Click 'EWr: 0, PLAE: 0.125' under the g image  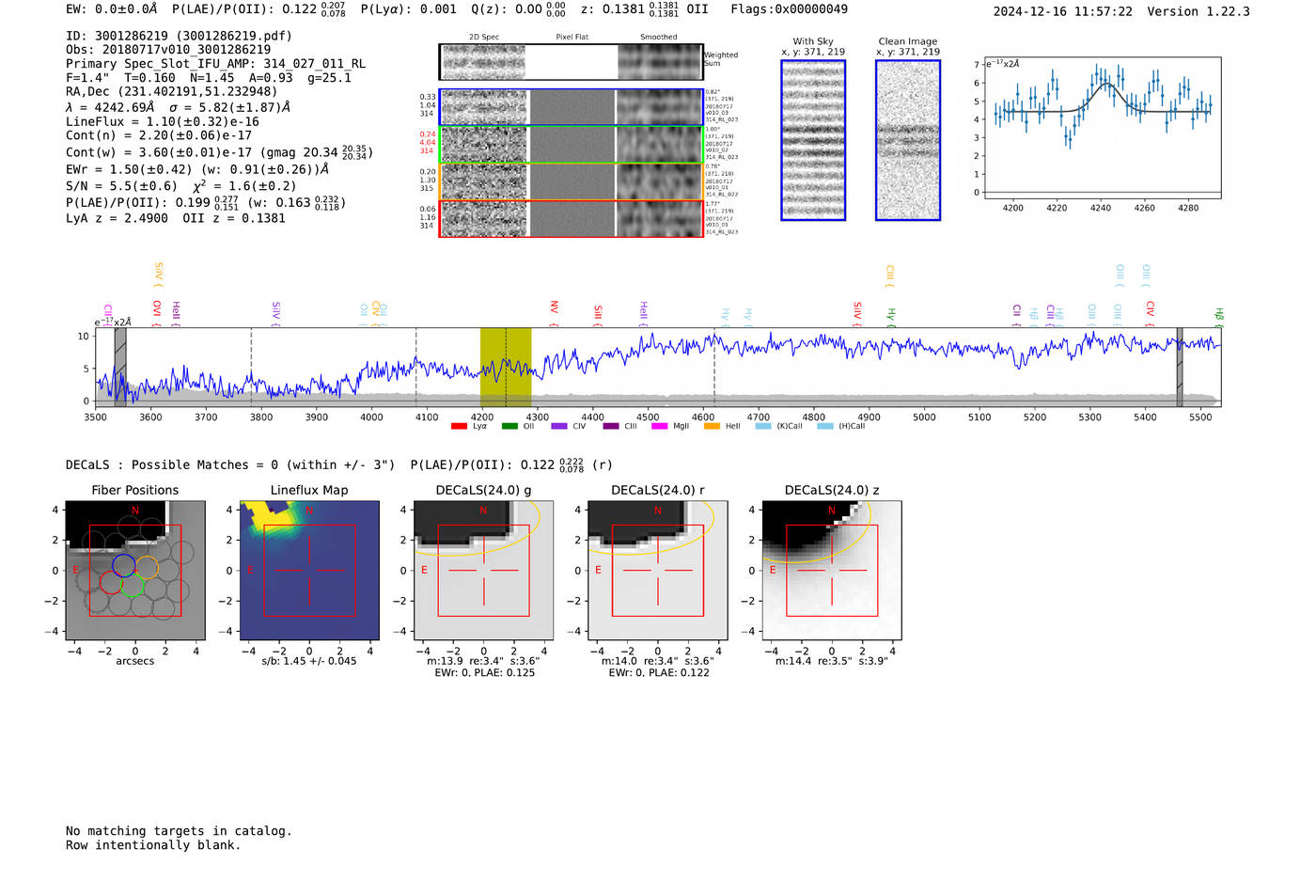(x=484, y=672)
